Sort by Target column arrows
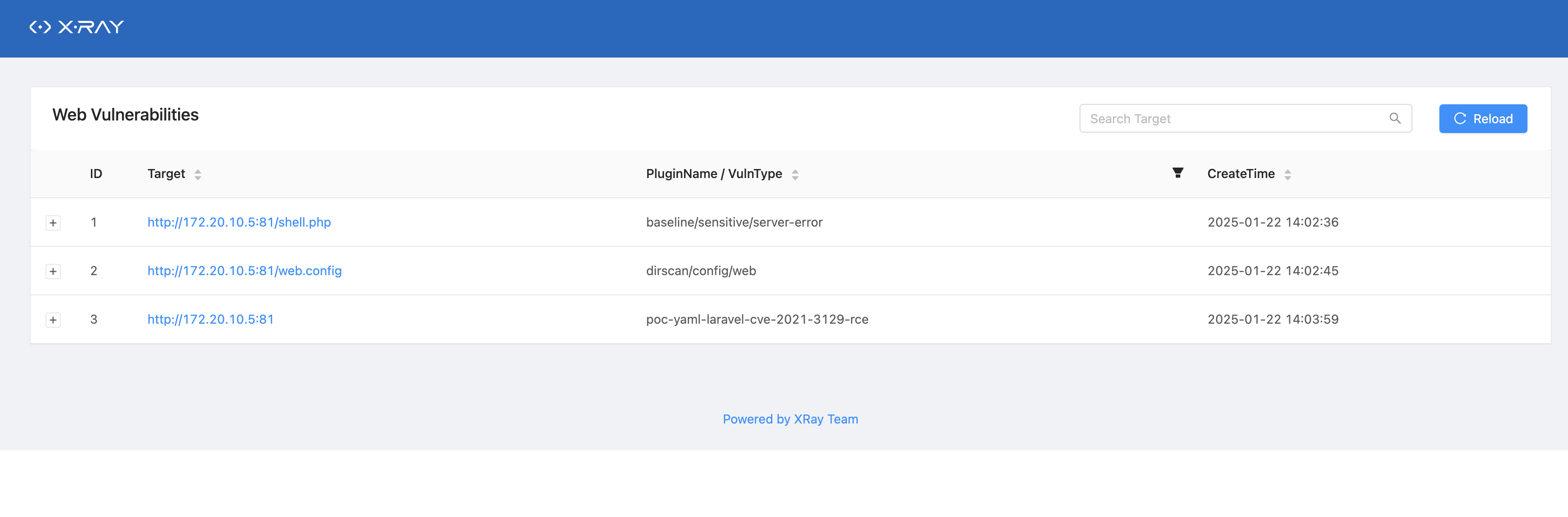The width and height of the screenshot is (1568, 517). pos(198,174)
